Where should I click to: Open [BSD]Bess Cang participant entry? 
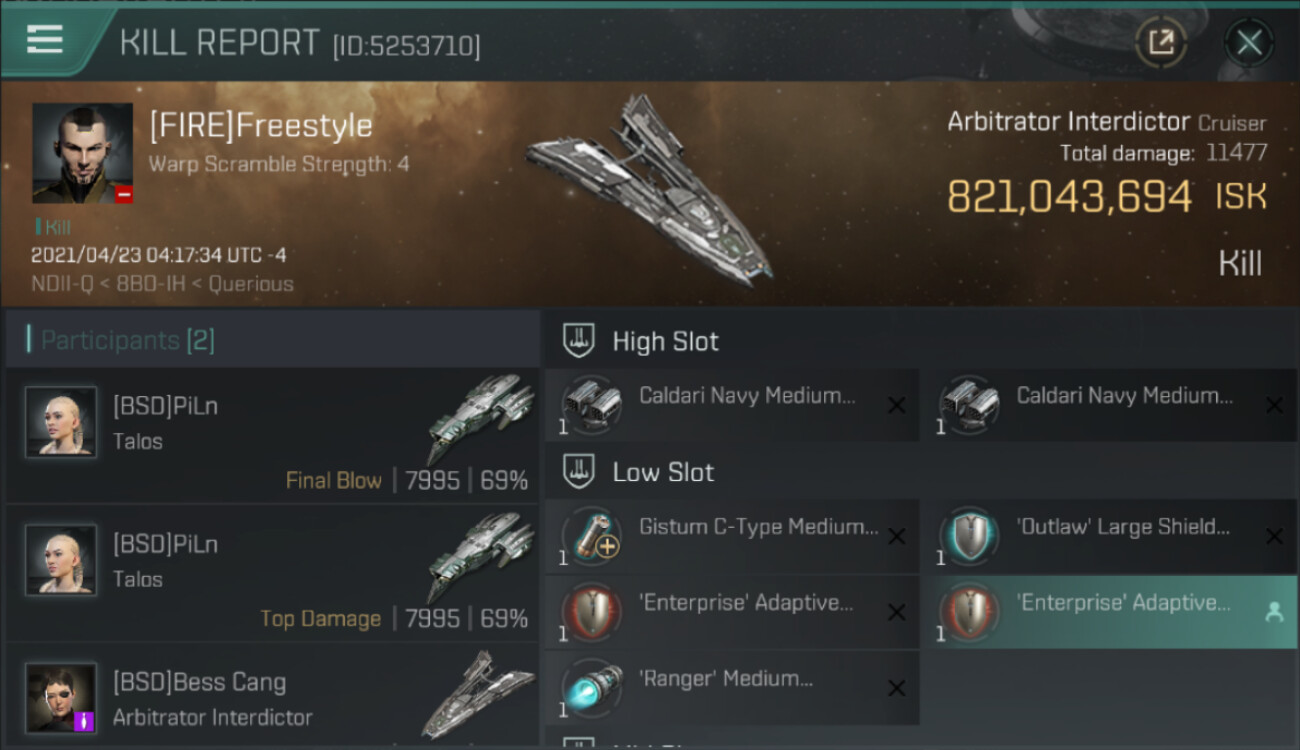pos(272,697)
